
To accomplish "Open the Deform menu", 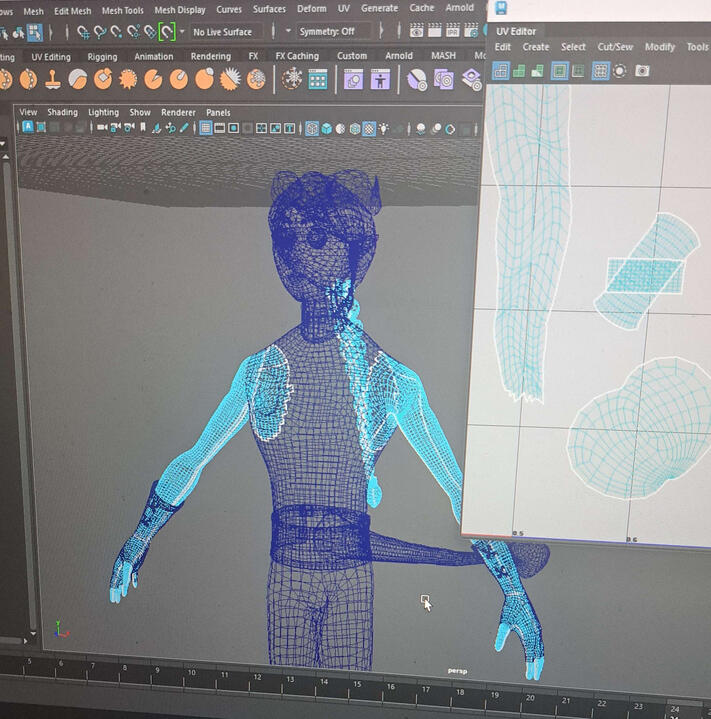I will click(312, 9).
